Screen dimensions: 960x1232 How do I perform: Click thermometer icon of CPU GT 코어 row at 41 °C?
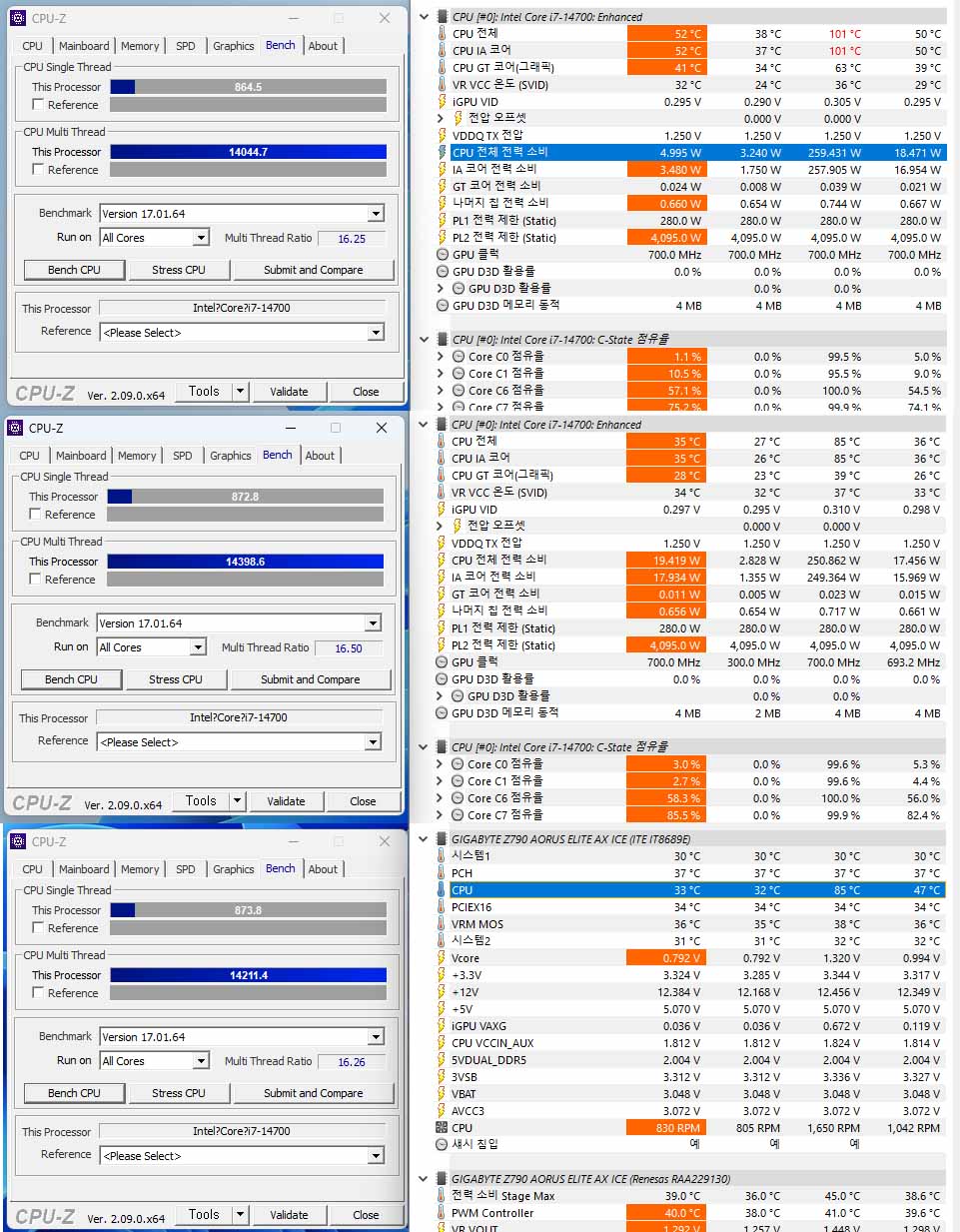443,67
